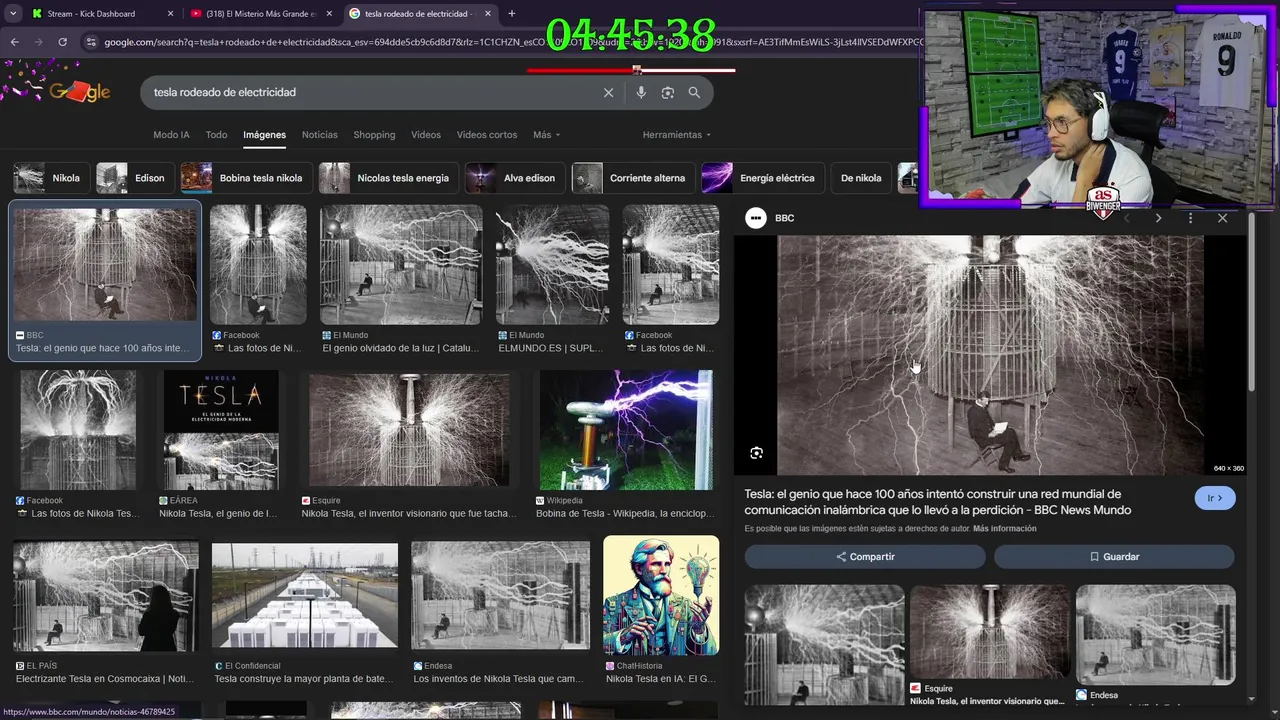Open Esquire inventor visionario image result
Screen dimensions: 1280x720
coord(409,430)
